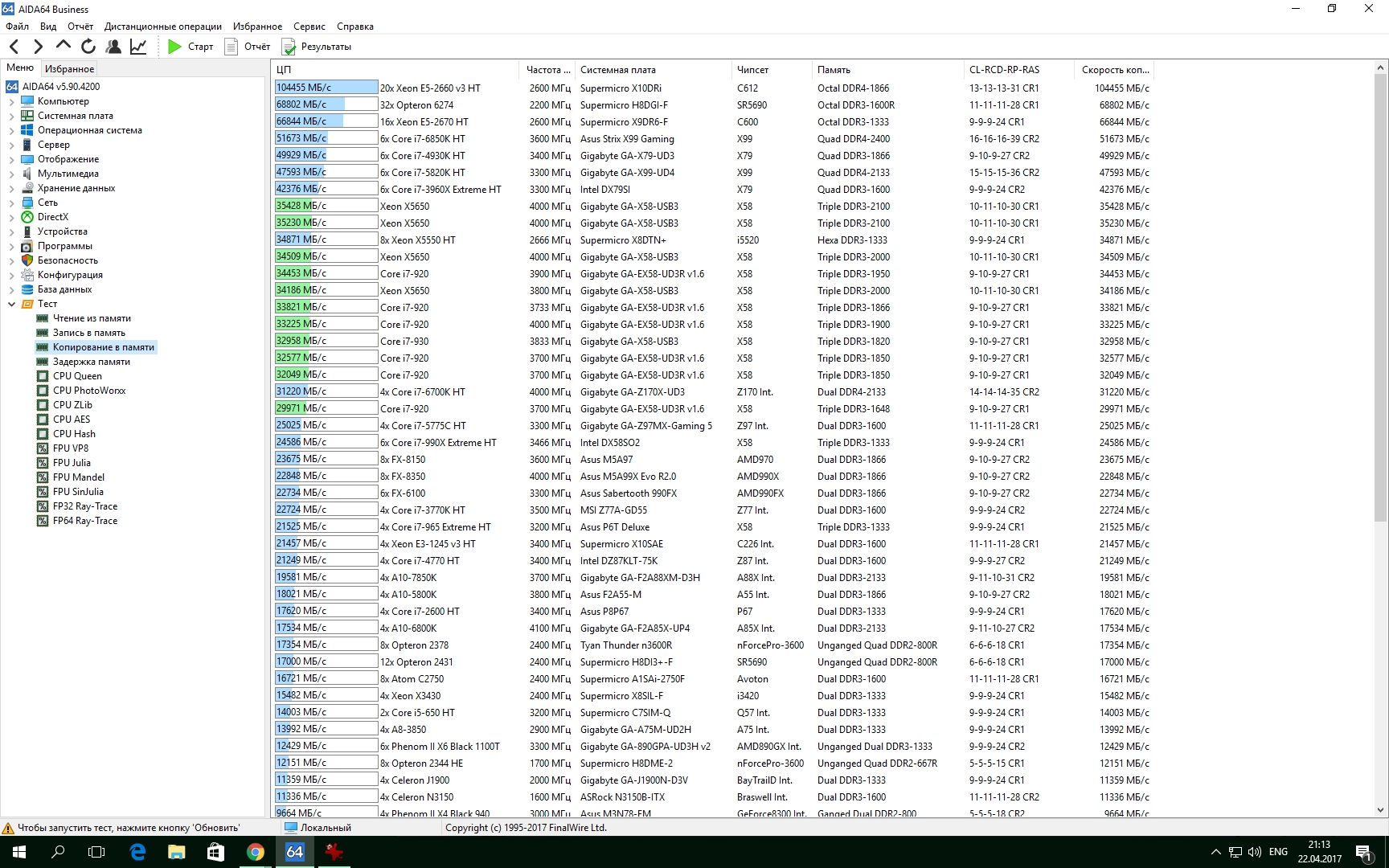Click the scrollbar down arrow
The width and height of the screenshot is (1389, 868).
(x=1381, y=810)
